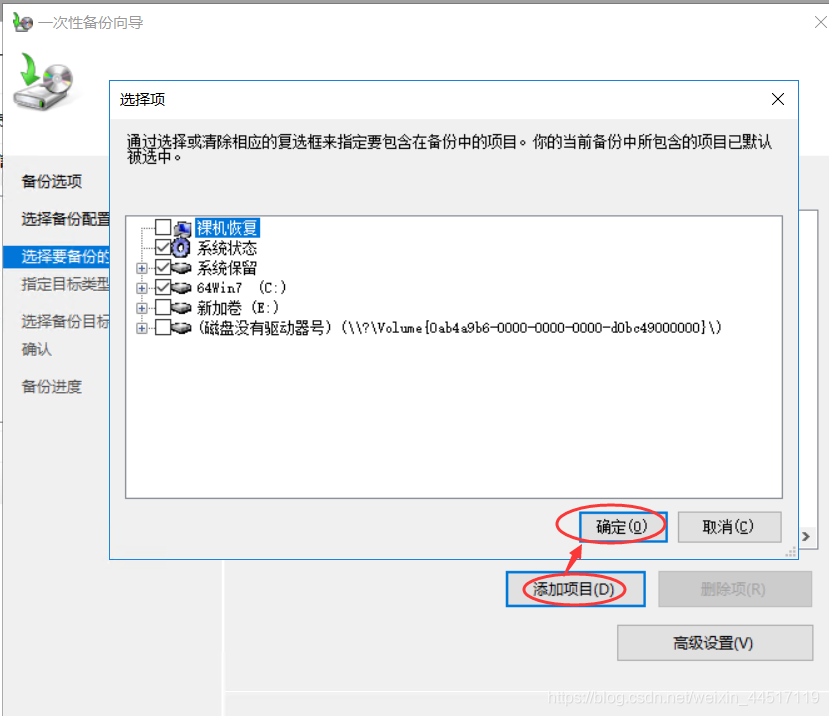The width and height of the screenshot is (829, 716).
Task: Go to 选择备份配置 wizard step
Action: (65, 218)
